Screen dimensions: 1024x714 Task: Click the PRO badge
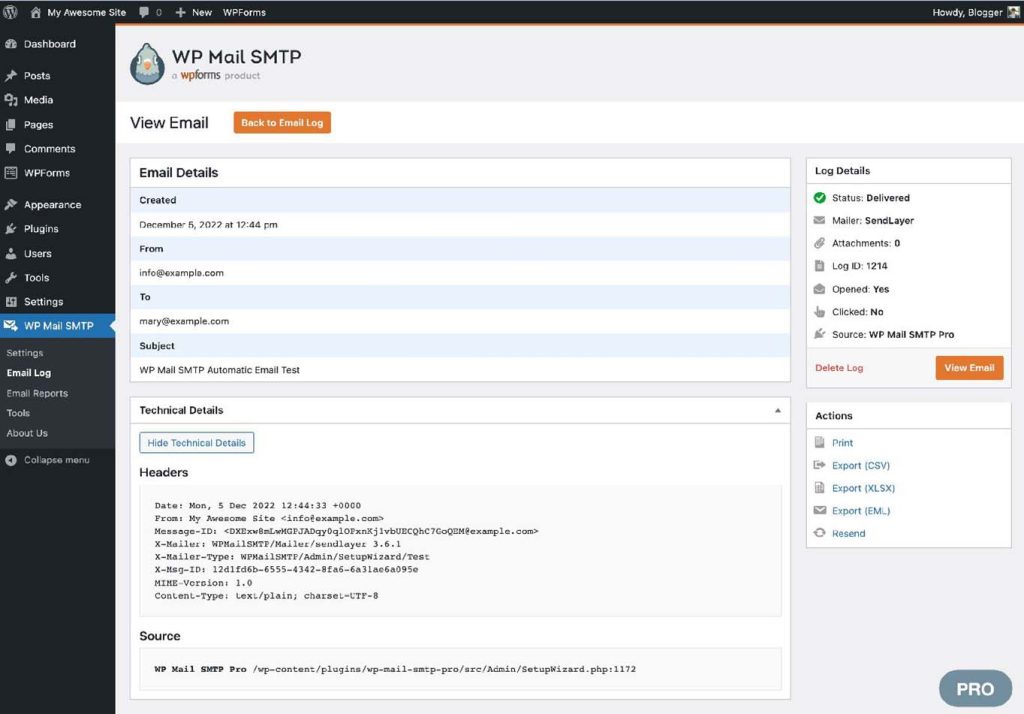point(975,689)
